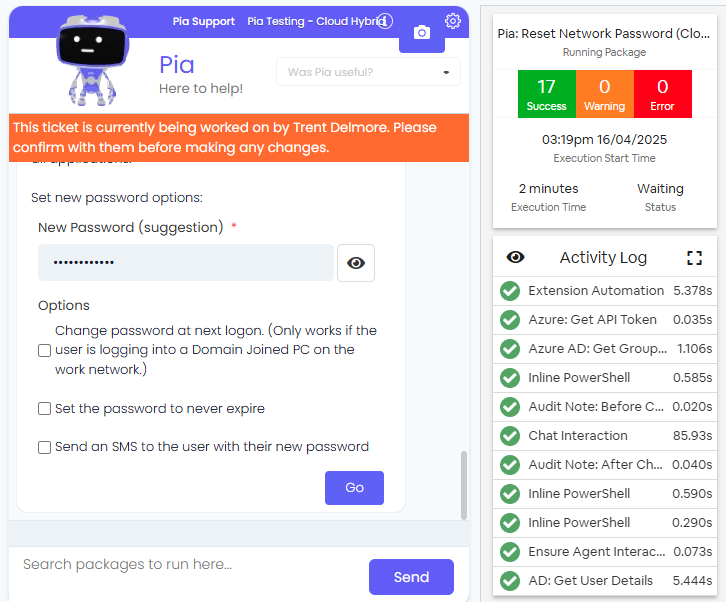
Task: Expand Activity Log to fullscreen
Action: [694, 257]
